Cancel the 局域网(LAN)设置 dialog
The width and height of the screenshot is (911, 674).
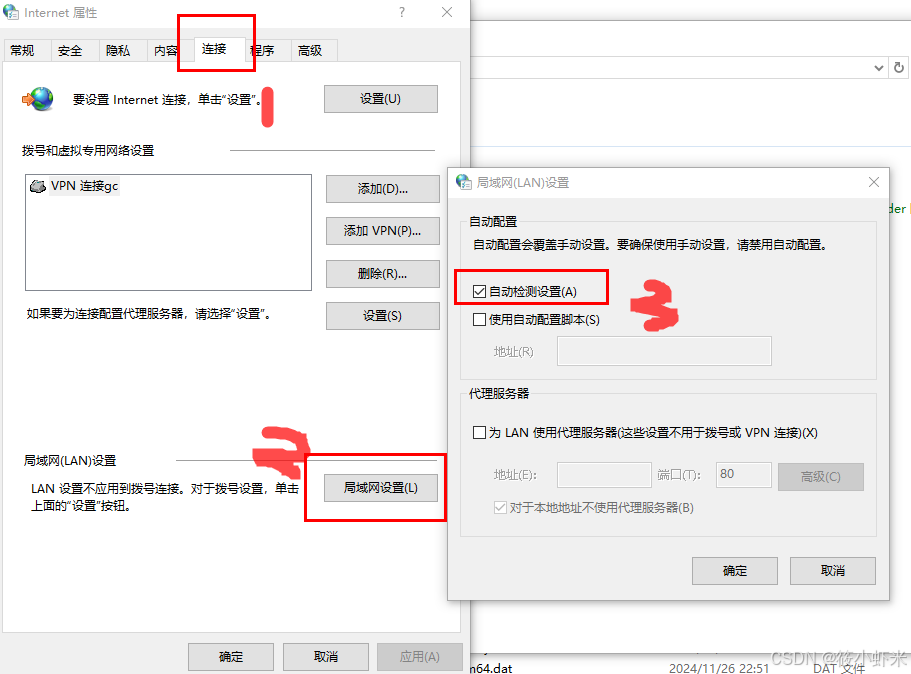833,571
